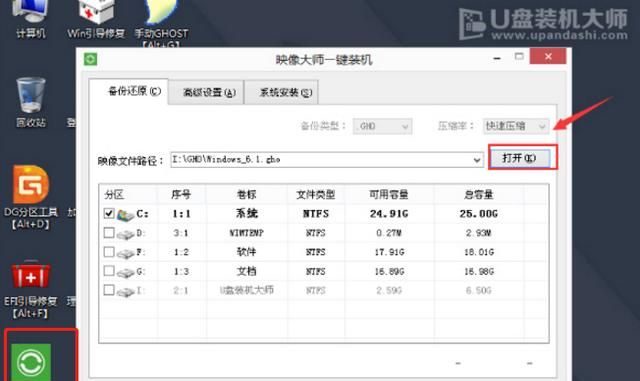Viewport: 640px width, 381px height.
Task: Open the 压缩率 快速压缩 dropdown
Action: tap(516, 126)
